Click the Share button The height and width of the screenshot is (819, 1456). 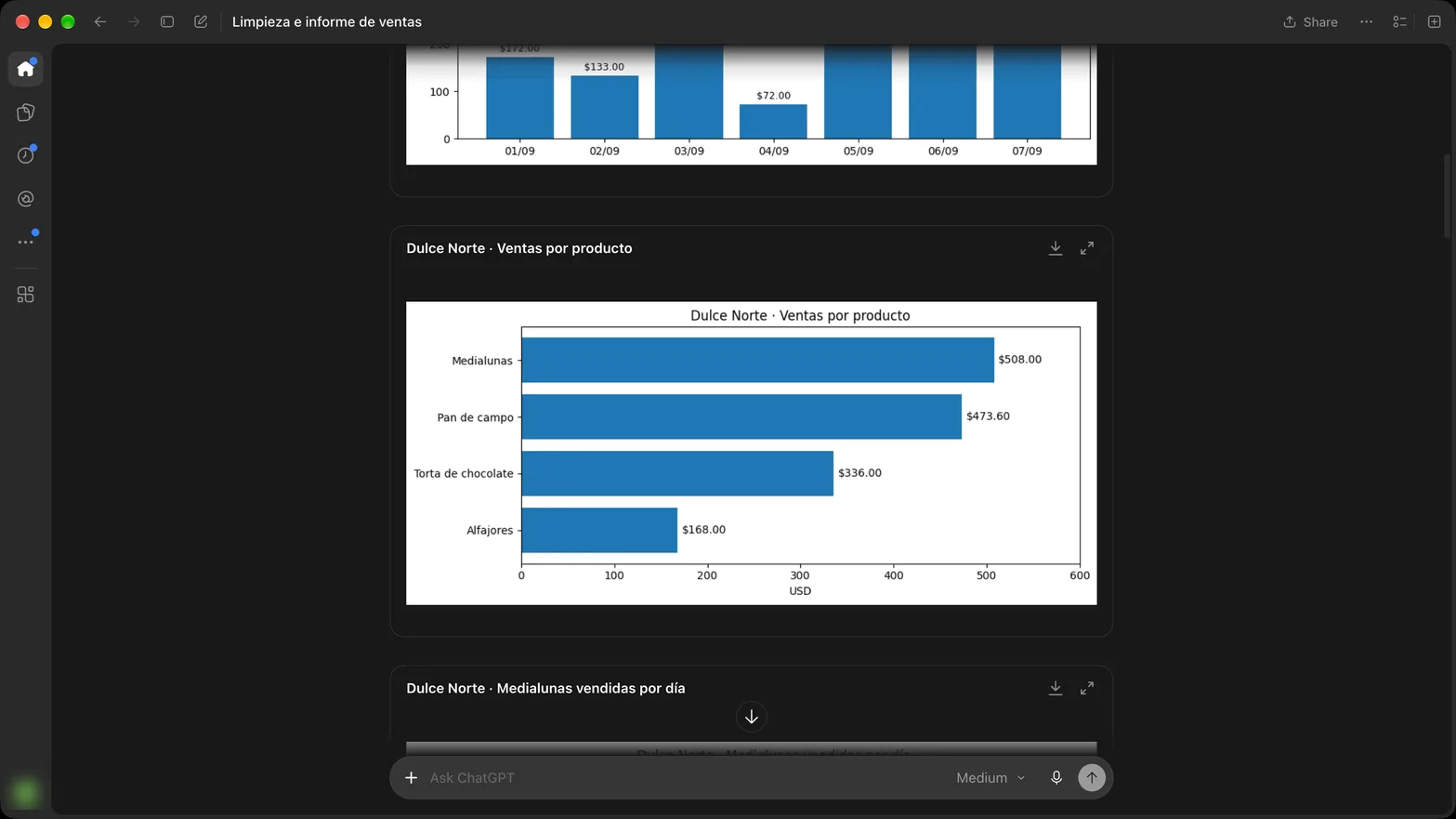click(x=1310, y=21)
